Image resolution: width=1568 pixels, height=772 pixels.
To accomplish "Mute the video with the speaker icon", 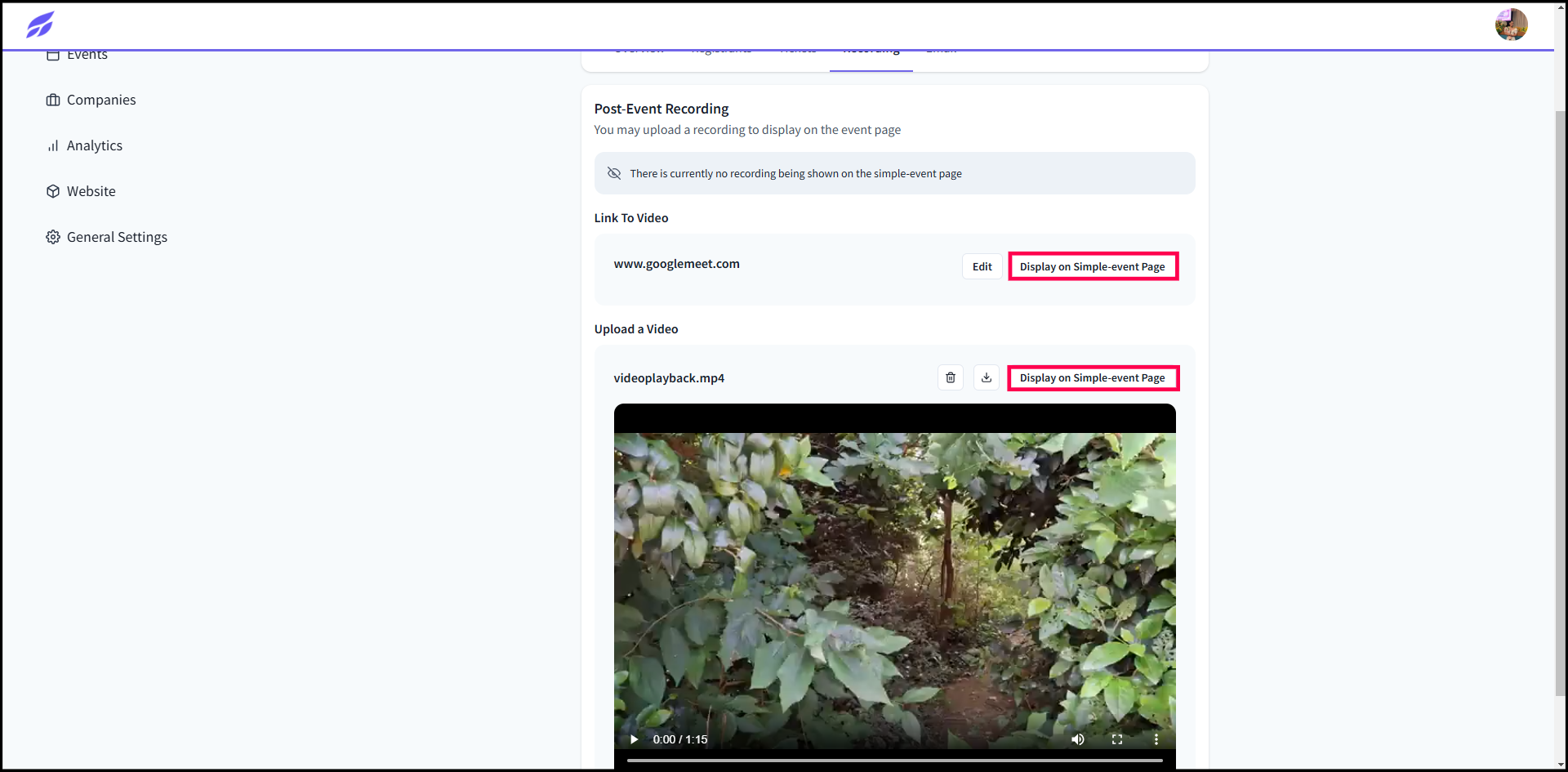I will point(1078,739).
